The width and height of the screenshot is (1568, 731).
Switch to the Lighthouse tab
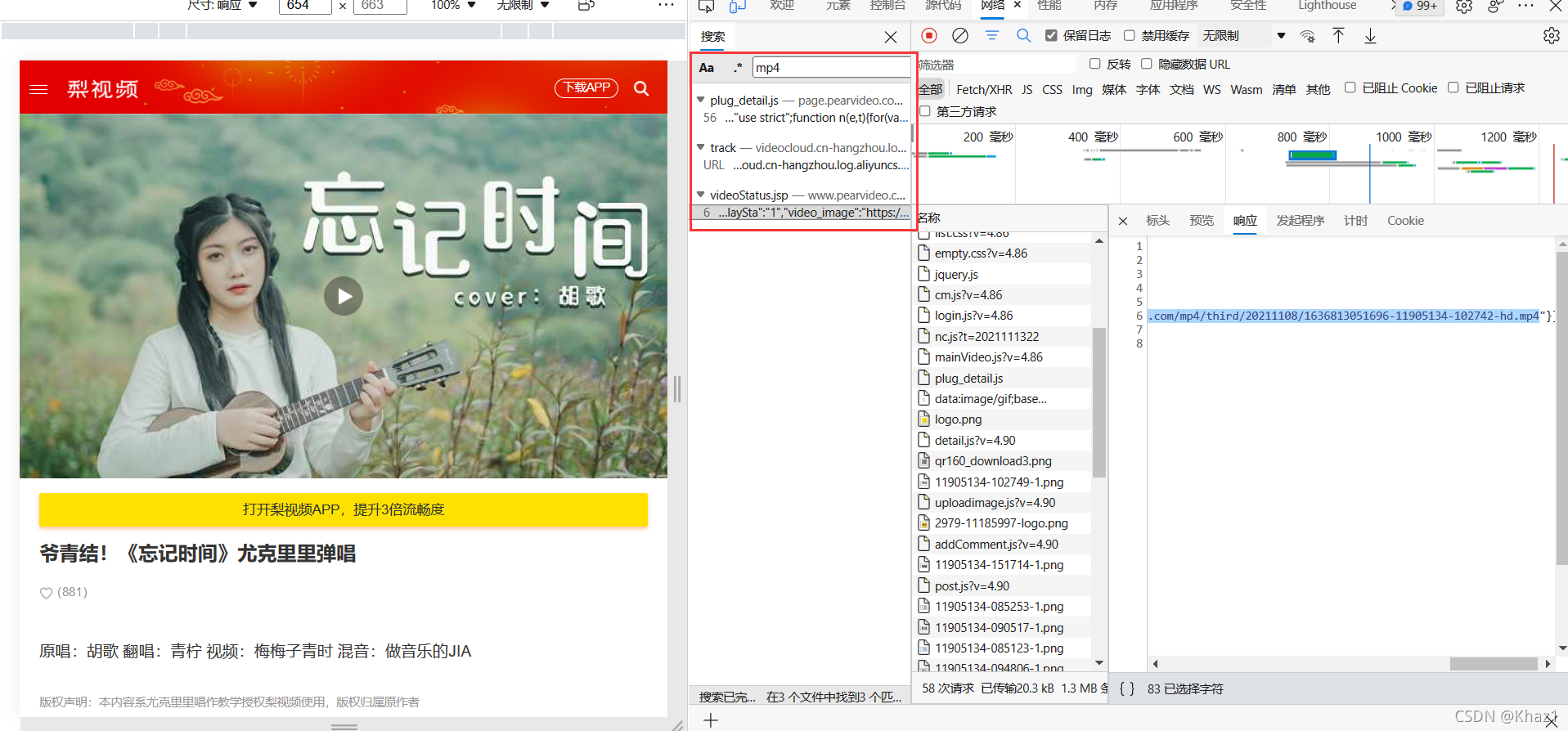coord(1327,6)
